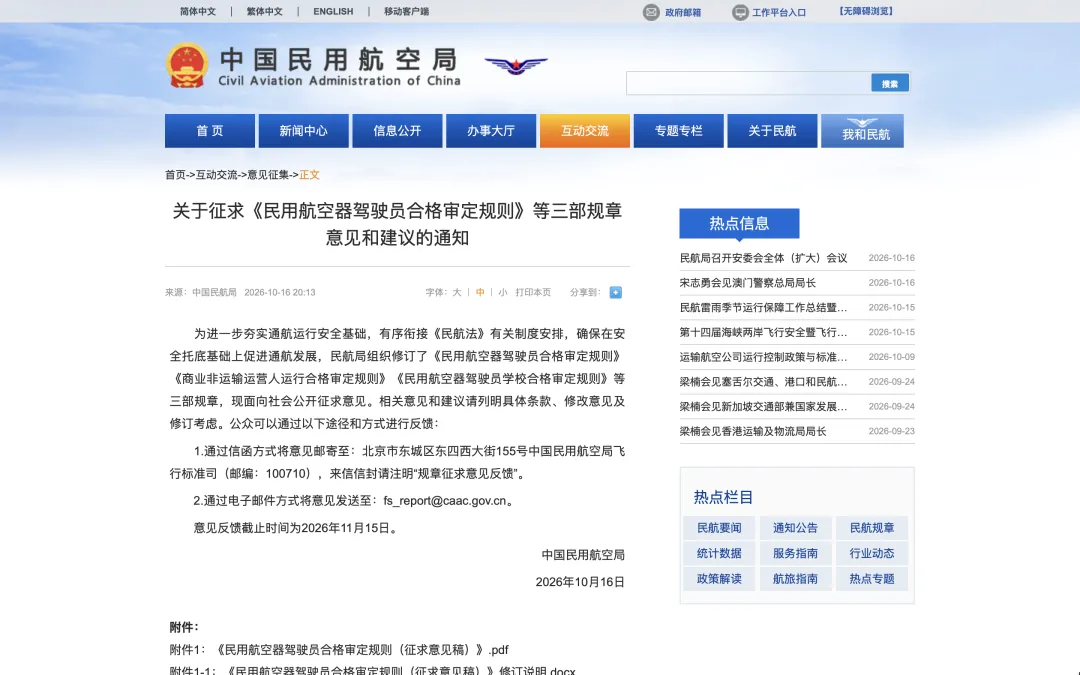Open 新闻中心 navigation tab

[304, 131]
